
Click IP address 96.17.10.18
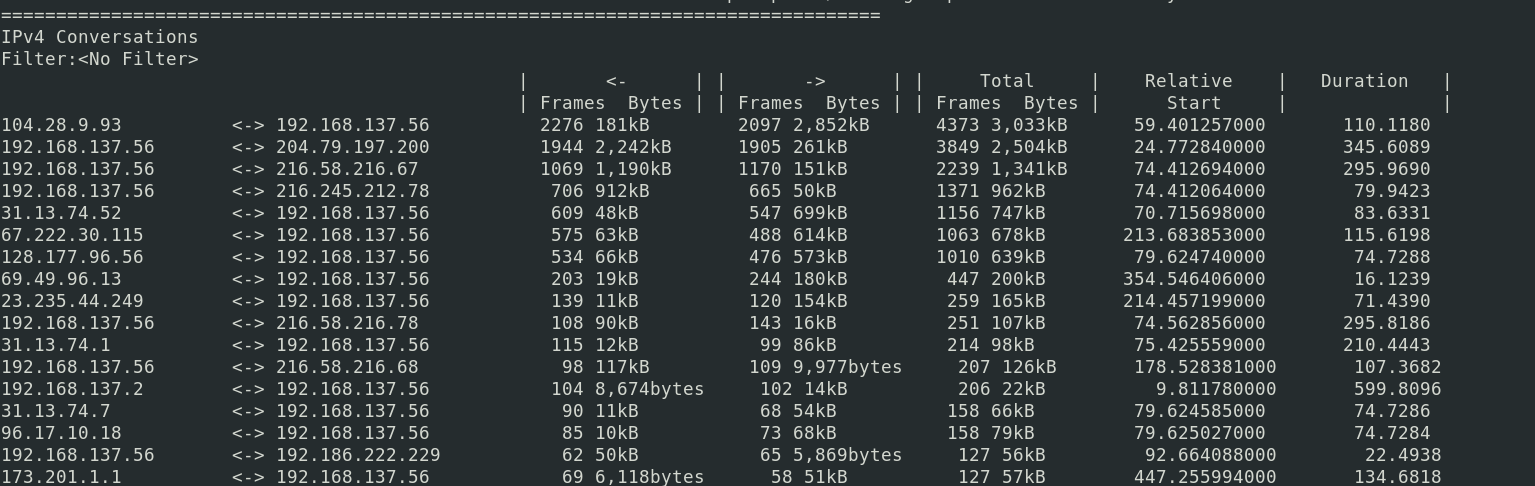pyautogui.click(x=61, y=433)
